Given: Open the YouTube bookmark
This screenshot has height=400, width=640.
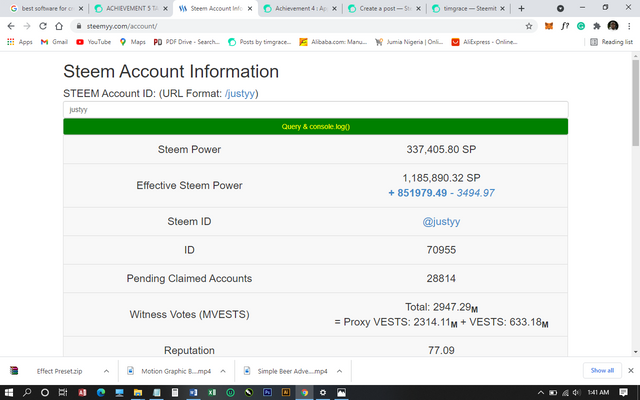Looking at the screenshot, I should (x=93, y=42).
